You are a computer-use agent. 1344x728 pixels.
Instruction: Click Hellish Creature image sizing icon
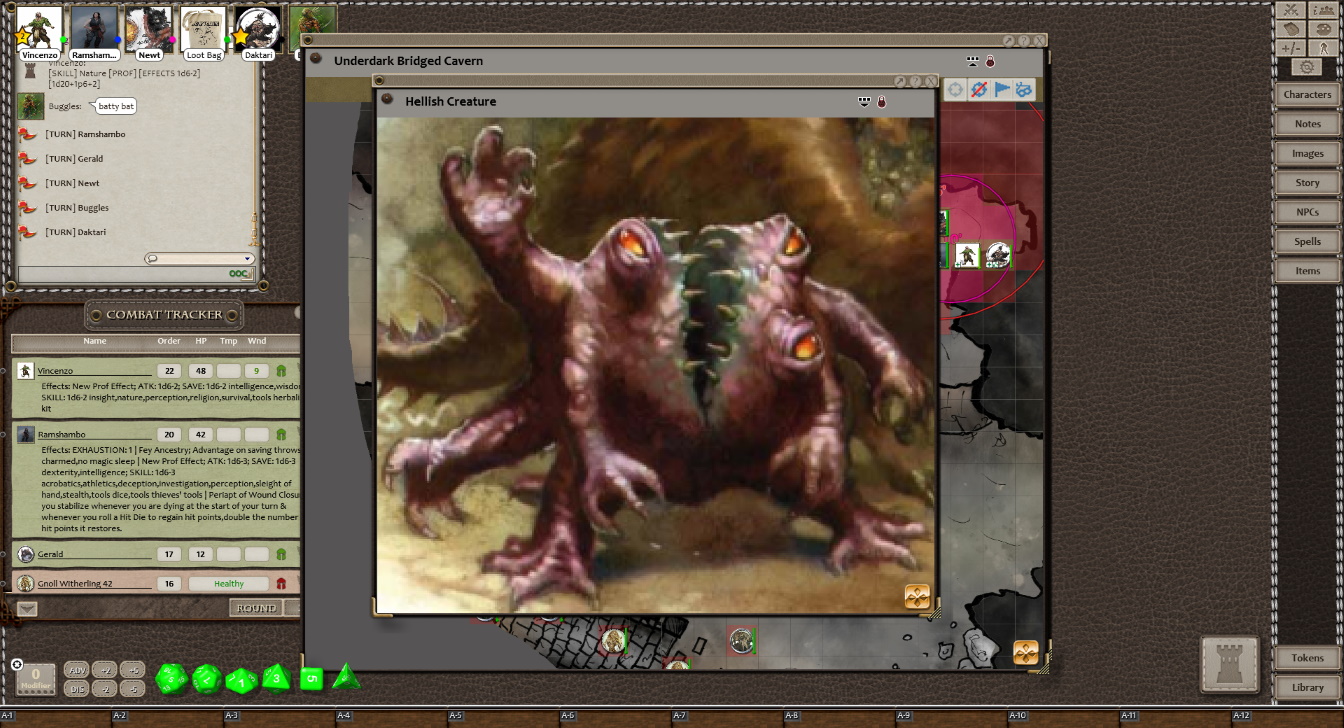(x=917, y=597)
